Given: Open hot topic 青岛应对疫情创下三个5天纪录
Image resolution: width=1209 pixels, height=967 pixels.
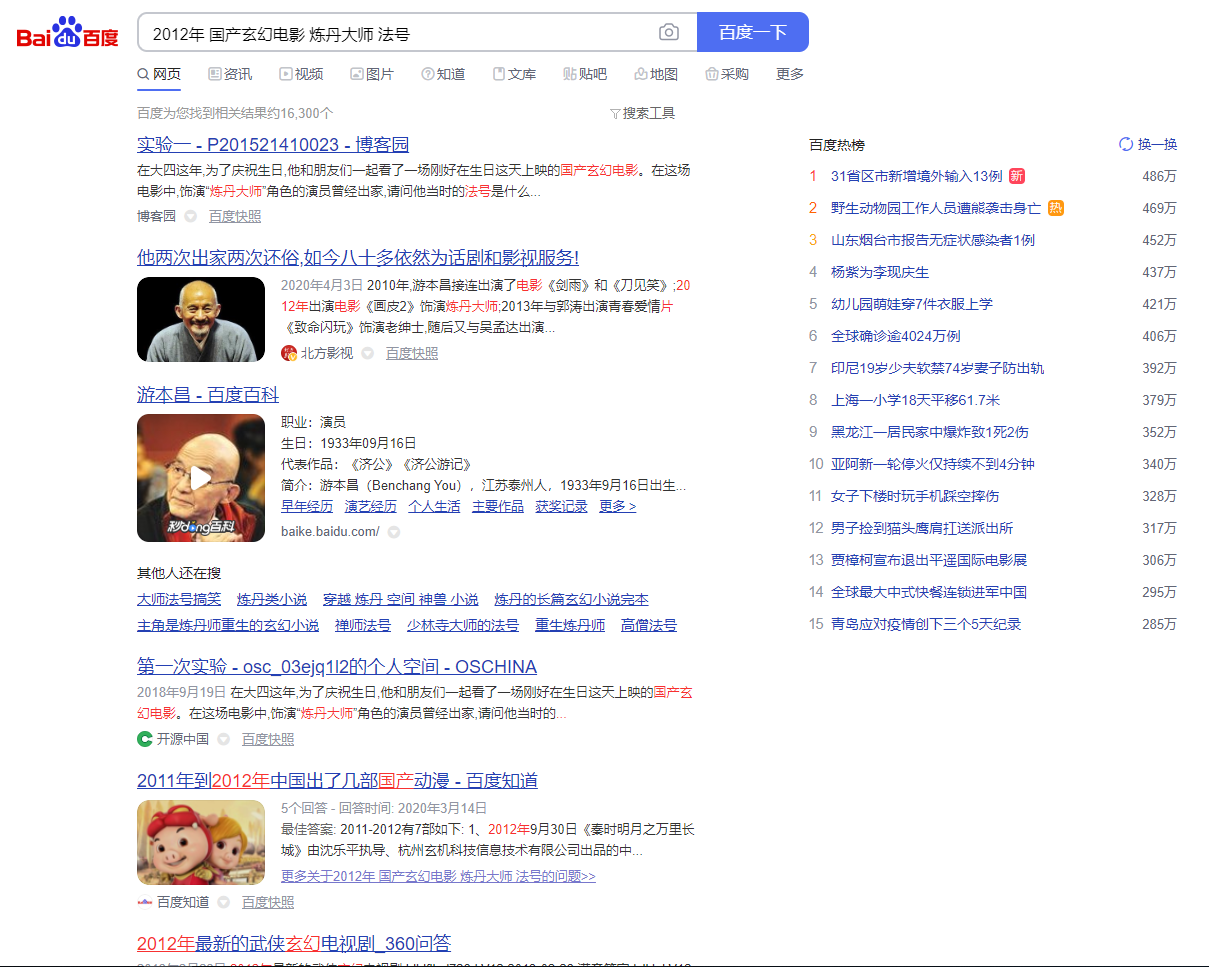Looking at the screenshot, I should (926, 624).
